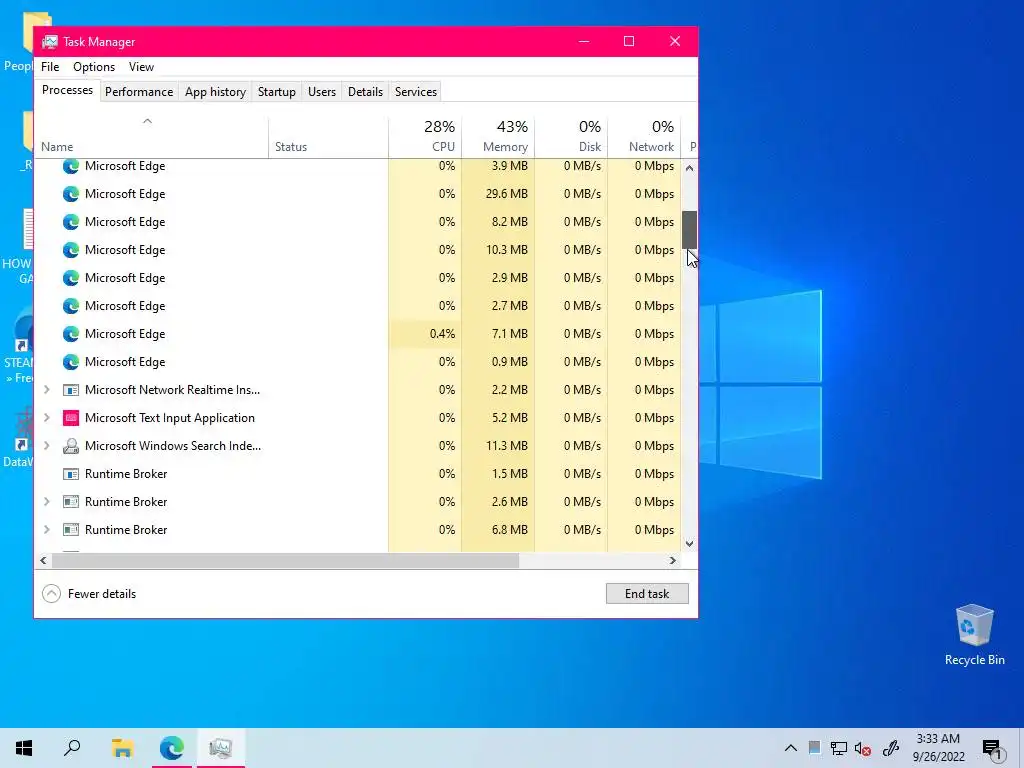Open the notification center icon
Image resolution: width=1024 pixels, height=768 pixels.
tap(992, 749)
